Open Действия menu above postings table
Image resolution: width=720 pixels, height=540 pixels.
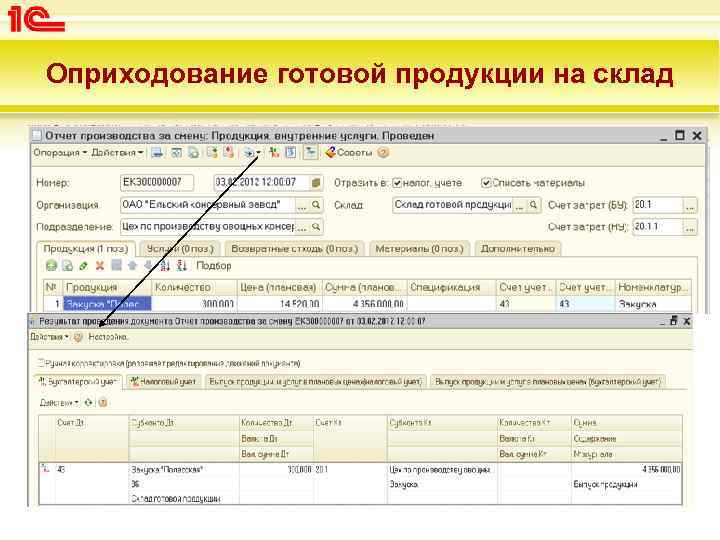tap(59, 403)
